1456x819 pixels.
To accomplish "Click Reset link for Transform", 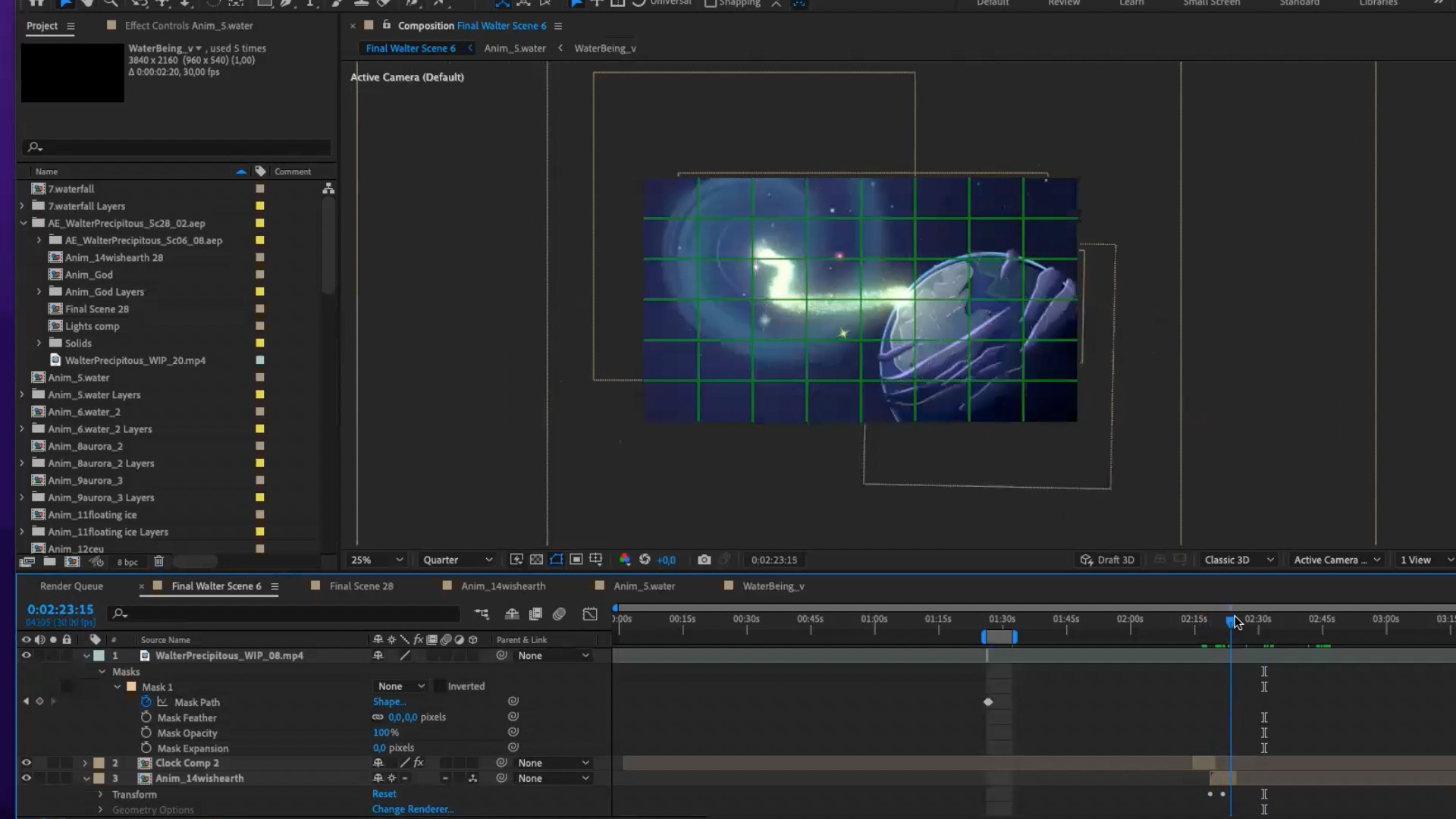I will tap(384, 794).
